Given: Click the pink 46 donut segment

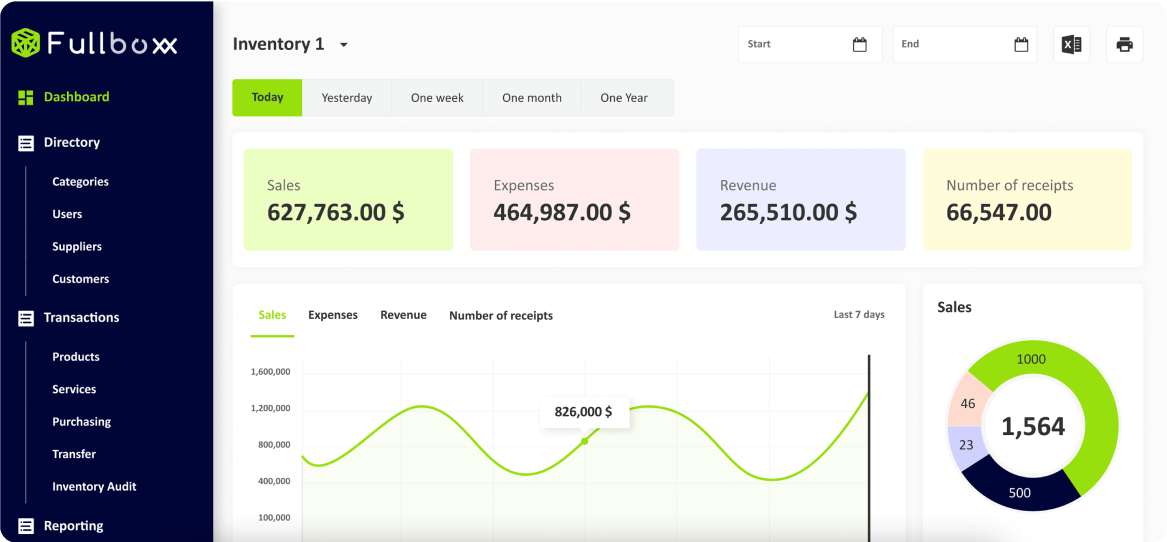Looking at the screenshot, I should point(968,404).
